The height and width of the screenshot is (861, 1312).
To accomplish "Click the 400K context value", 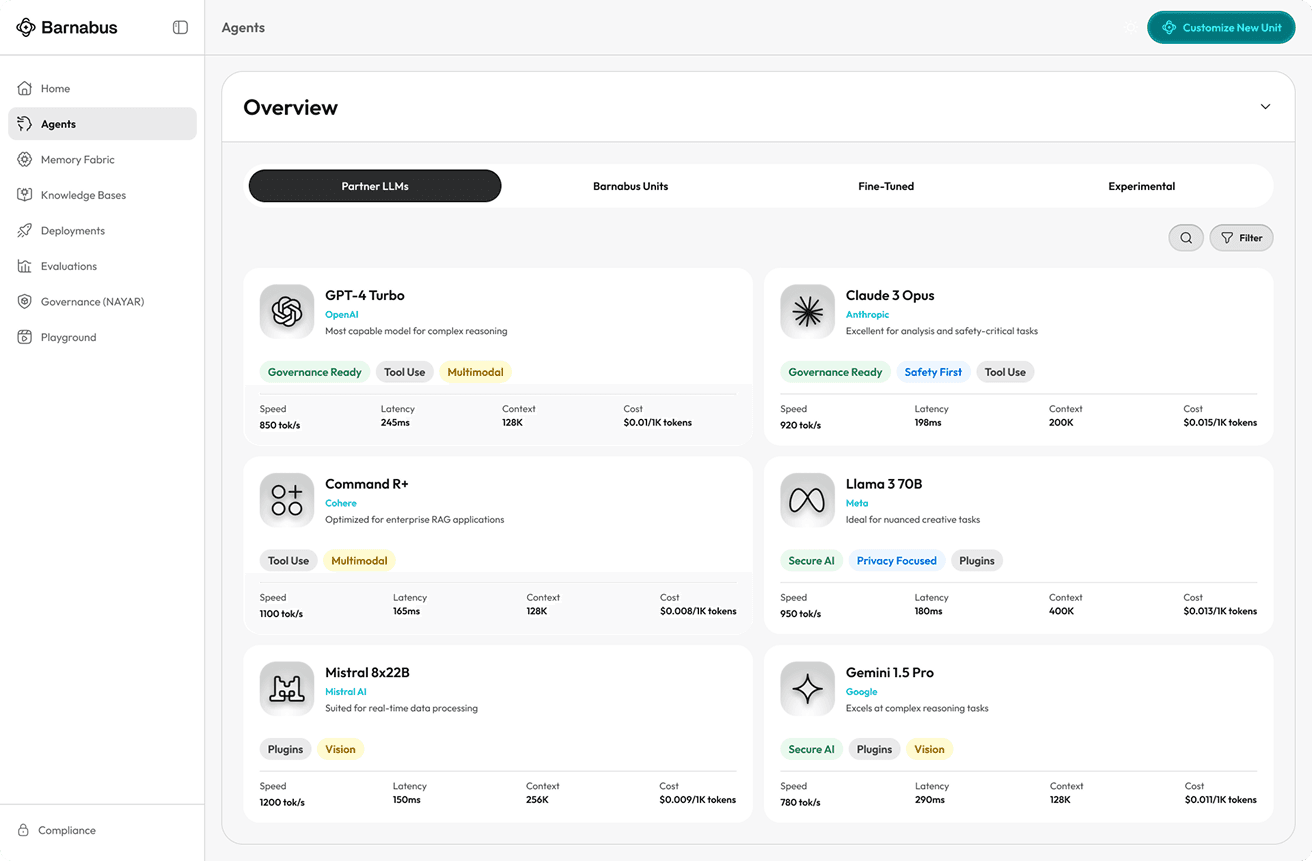I will [x=1062, y=611].
